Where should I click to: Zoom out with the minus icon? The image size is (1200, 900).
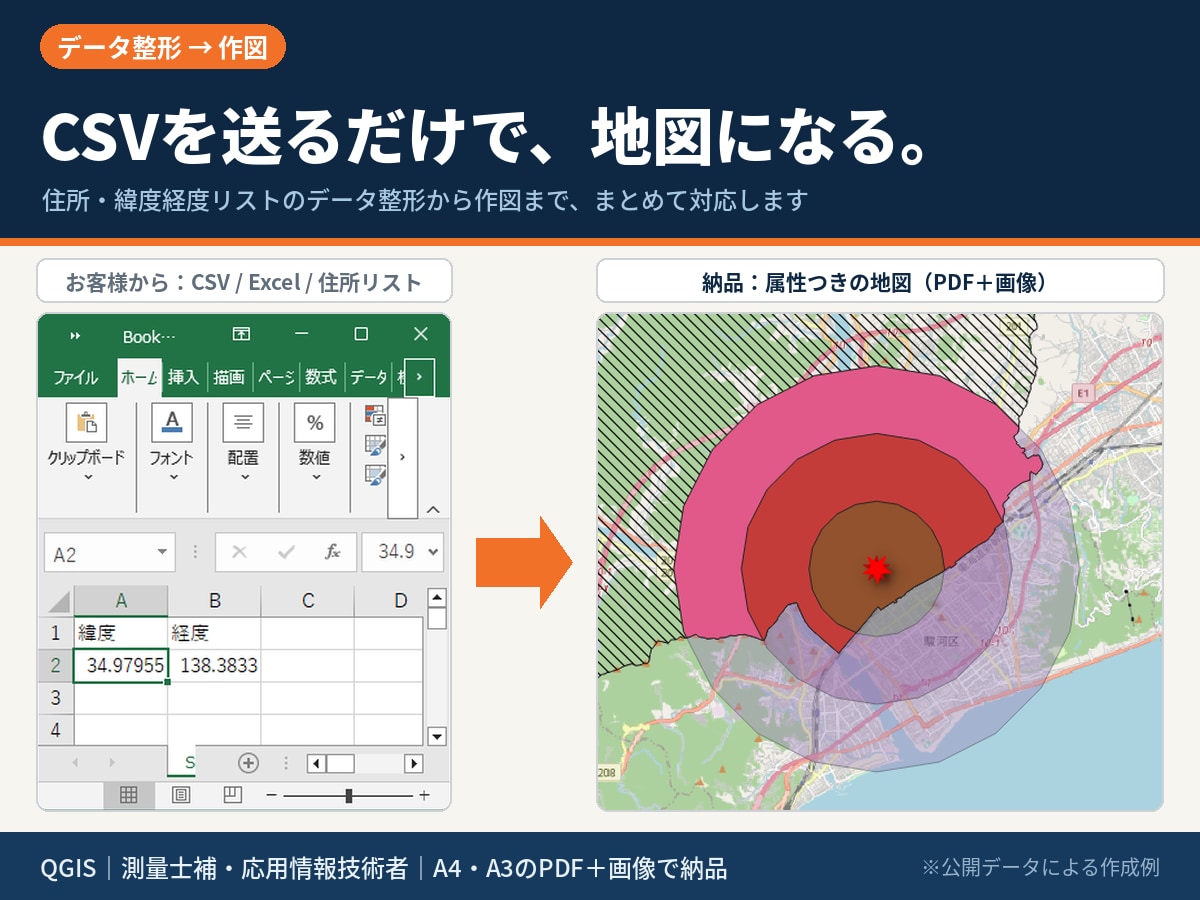(x=271, y=795)
